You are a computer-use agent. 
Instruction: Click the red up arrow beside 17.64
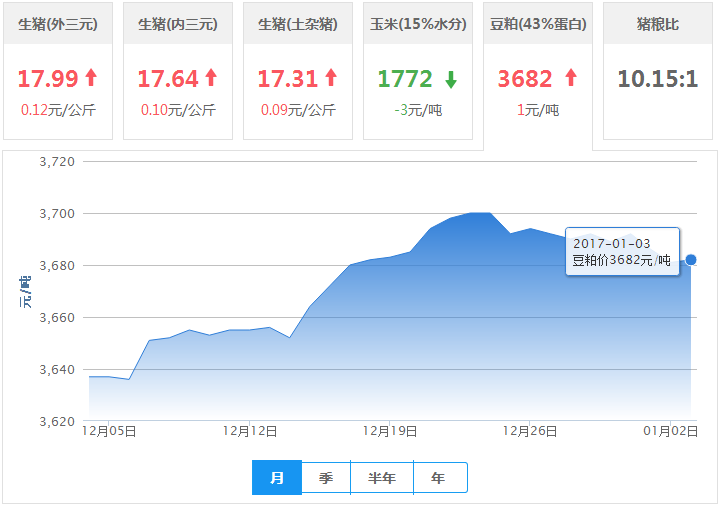click(211, 78)
